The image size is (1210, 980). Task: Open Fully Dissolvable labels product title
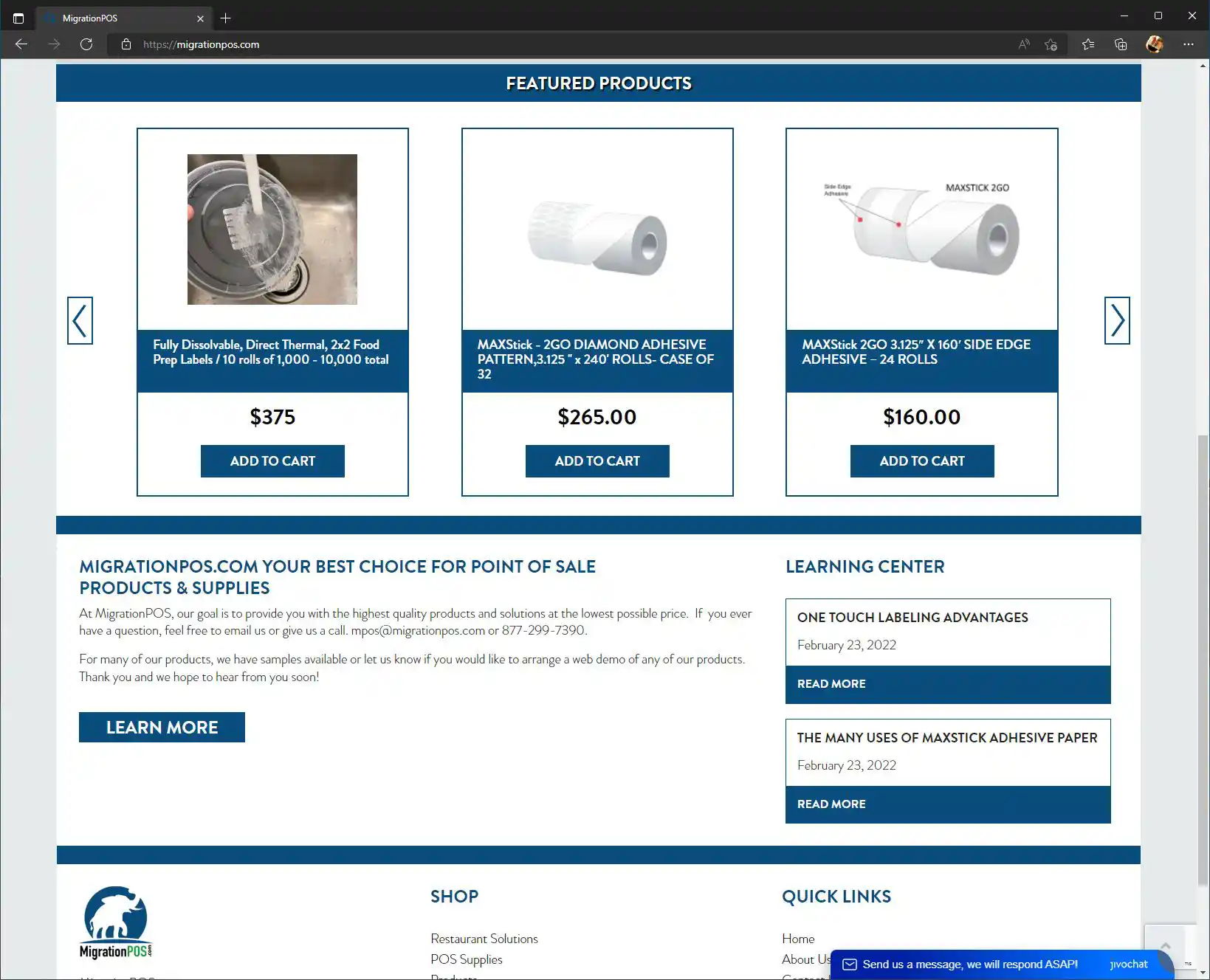pyautogui.click(x=271, y=352)
